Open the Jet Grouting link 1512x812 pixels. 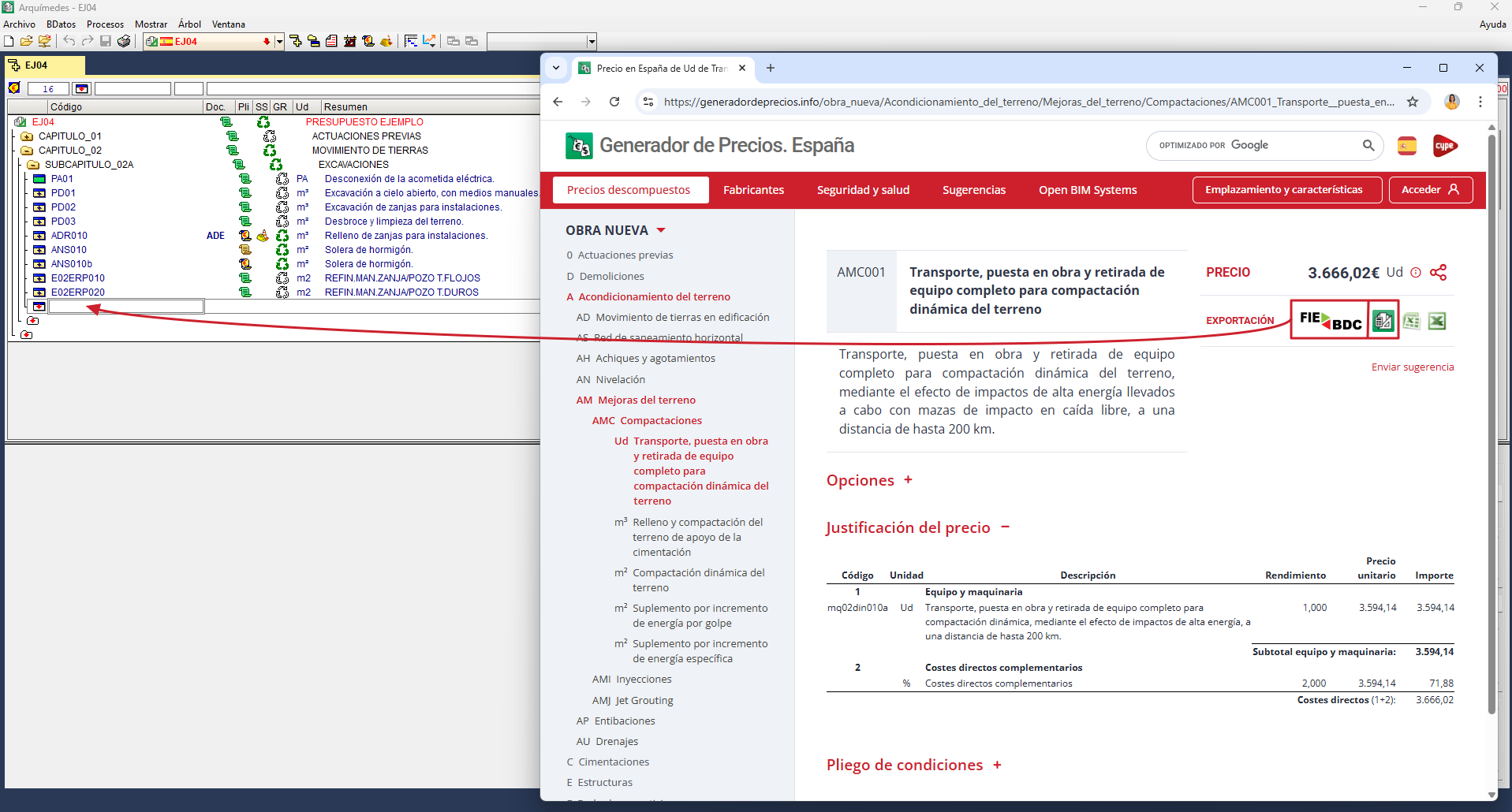pos(644,700)
